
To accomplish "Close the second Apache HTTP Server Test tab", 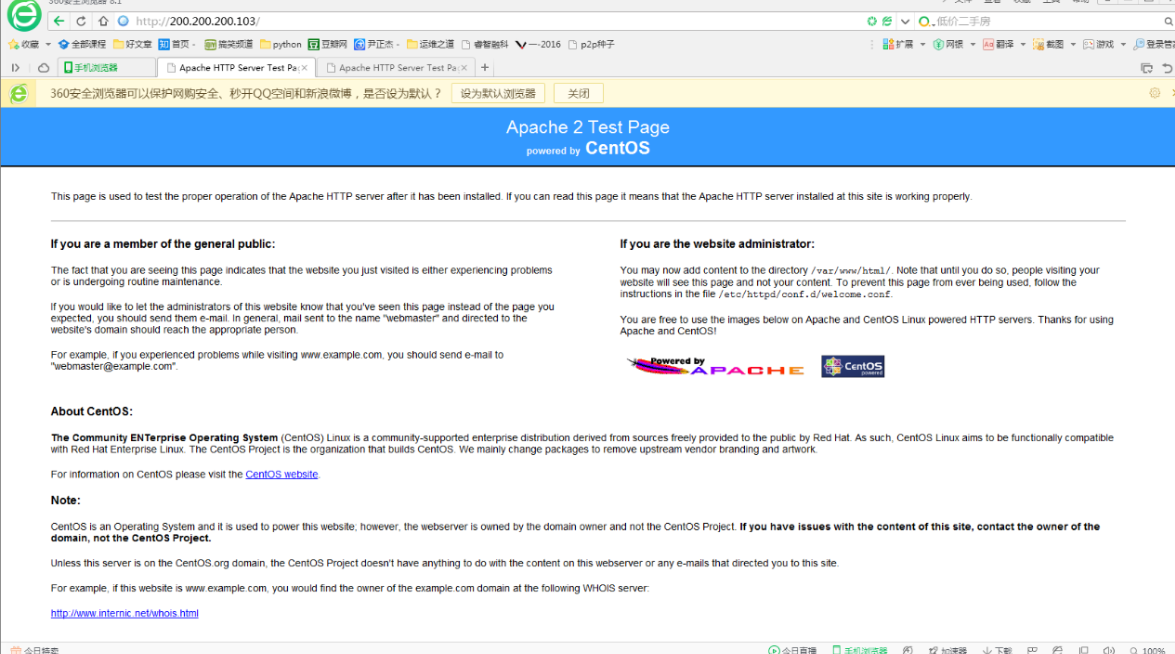I will pyautogui.click(x=464, y=67).
